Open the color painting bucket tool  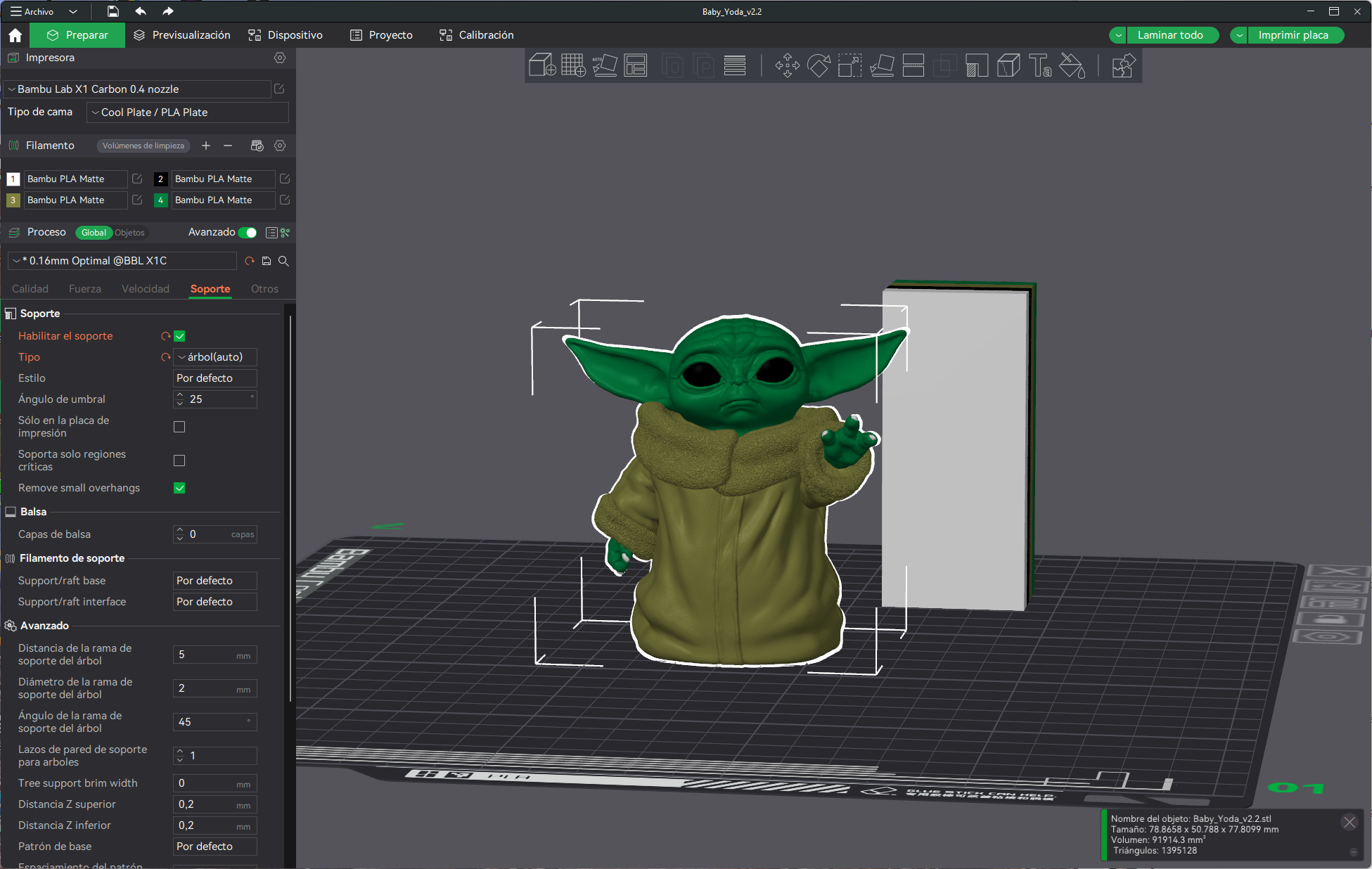click(x=1072, y=65)
